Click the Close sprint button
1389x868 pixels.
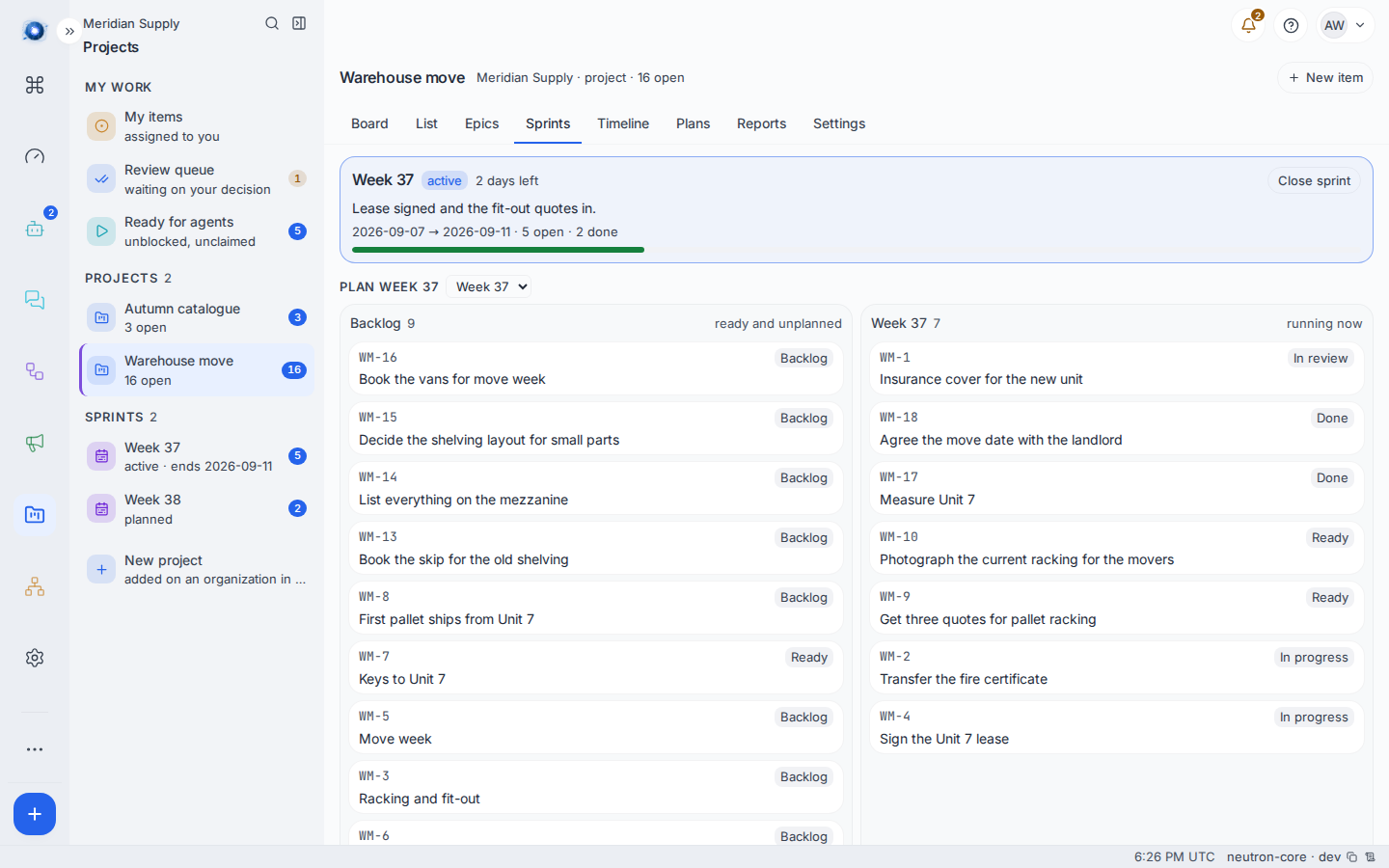1314,180
